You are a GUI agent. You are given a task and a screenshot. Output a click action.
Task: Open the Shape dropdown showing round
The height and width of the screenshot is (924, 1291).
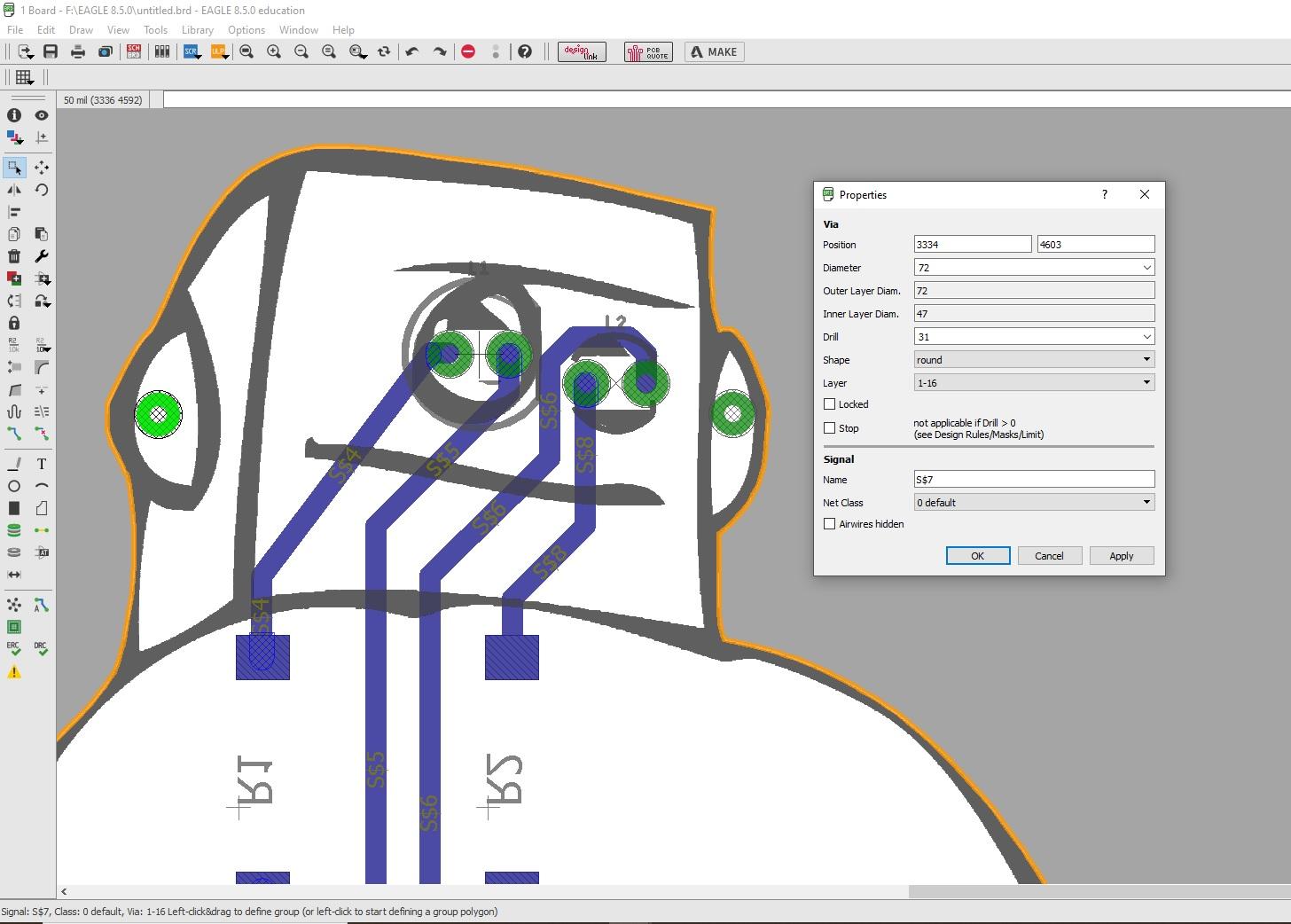[1034, 360]
